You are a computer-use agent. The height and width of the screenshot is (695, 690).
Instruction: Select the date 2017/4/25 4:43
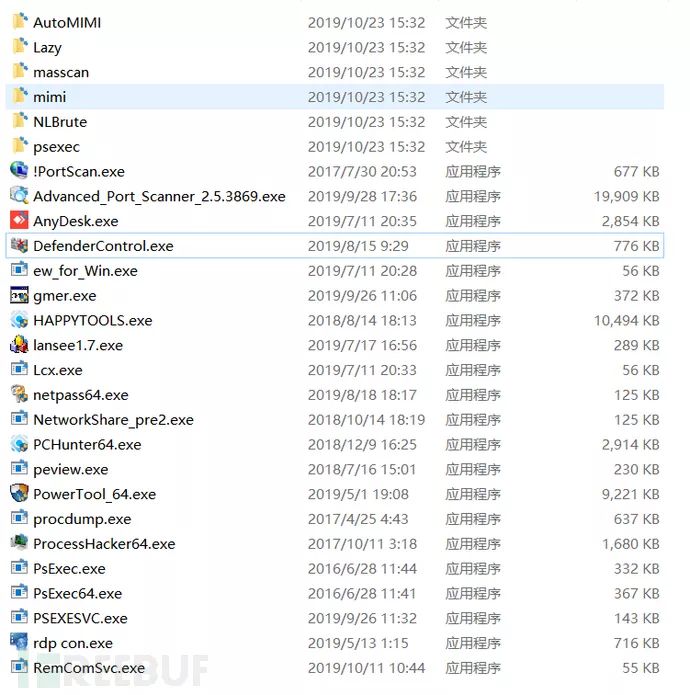coord(358,519)
